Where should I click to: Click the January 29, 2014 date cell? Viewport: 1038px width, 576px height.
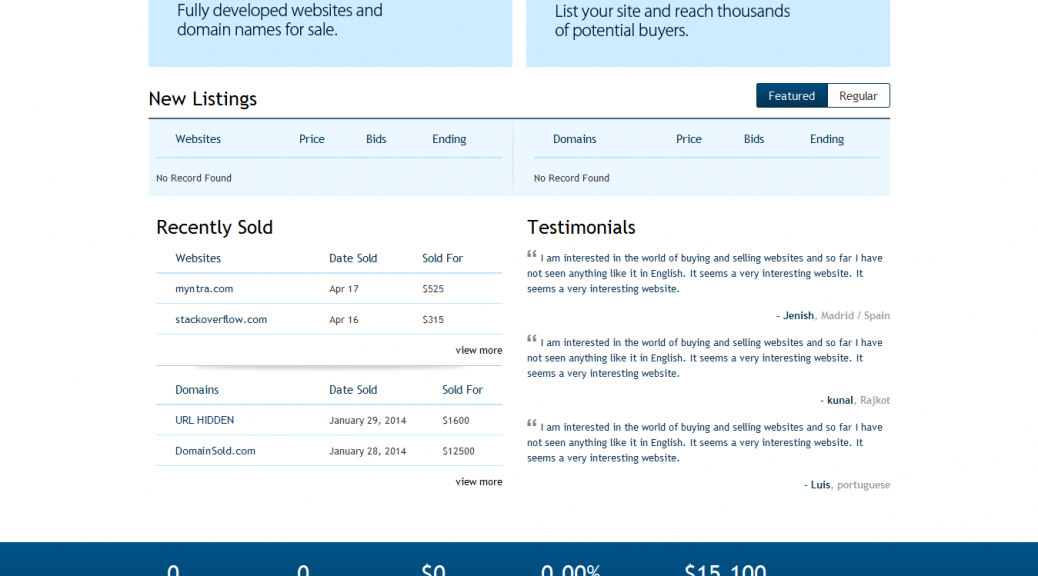pos(367,420)
